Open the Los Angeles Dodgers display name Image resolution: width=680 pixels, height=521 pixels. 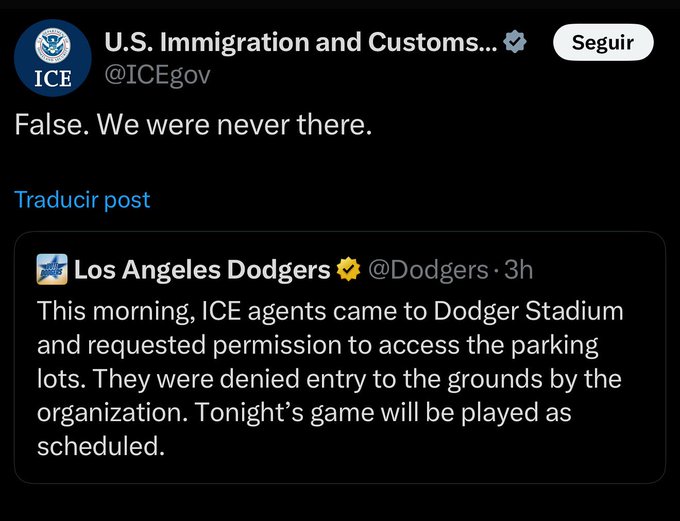point(202,270)
